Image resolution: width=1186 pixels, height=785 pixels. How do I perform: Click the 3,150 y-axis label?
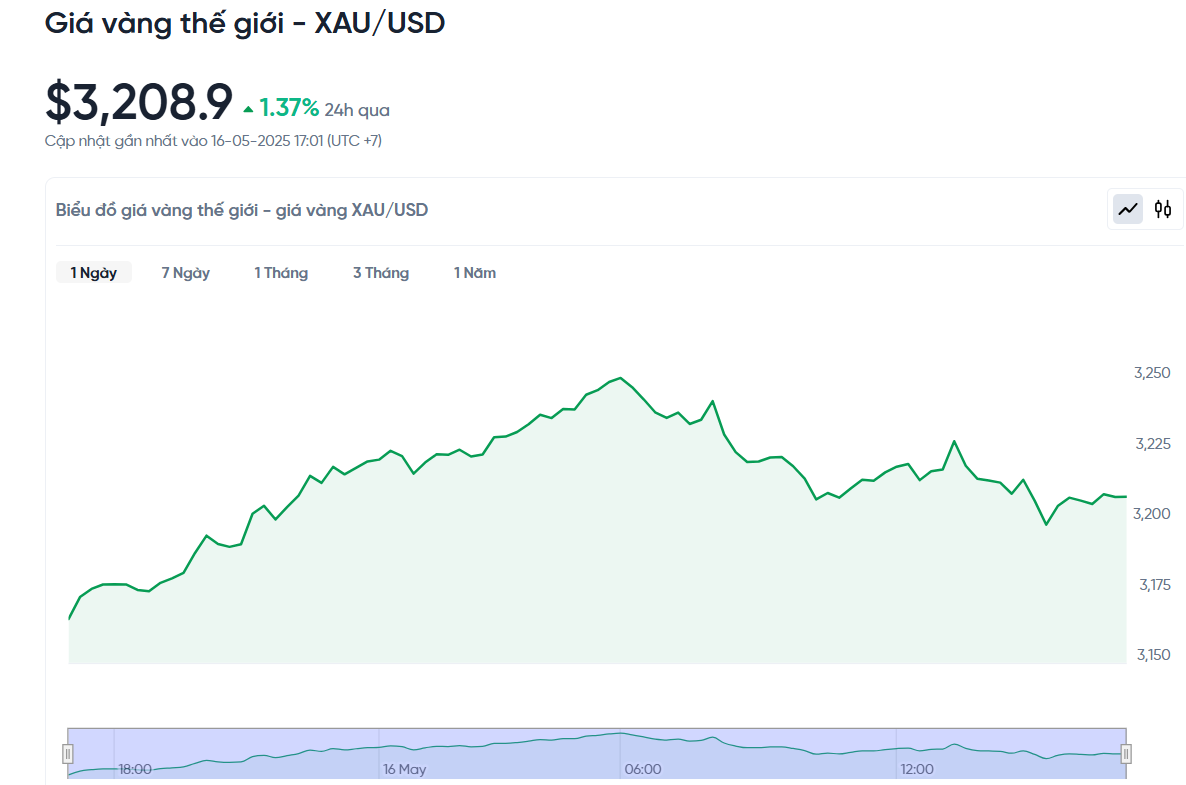1152,655
